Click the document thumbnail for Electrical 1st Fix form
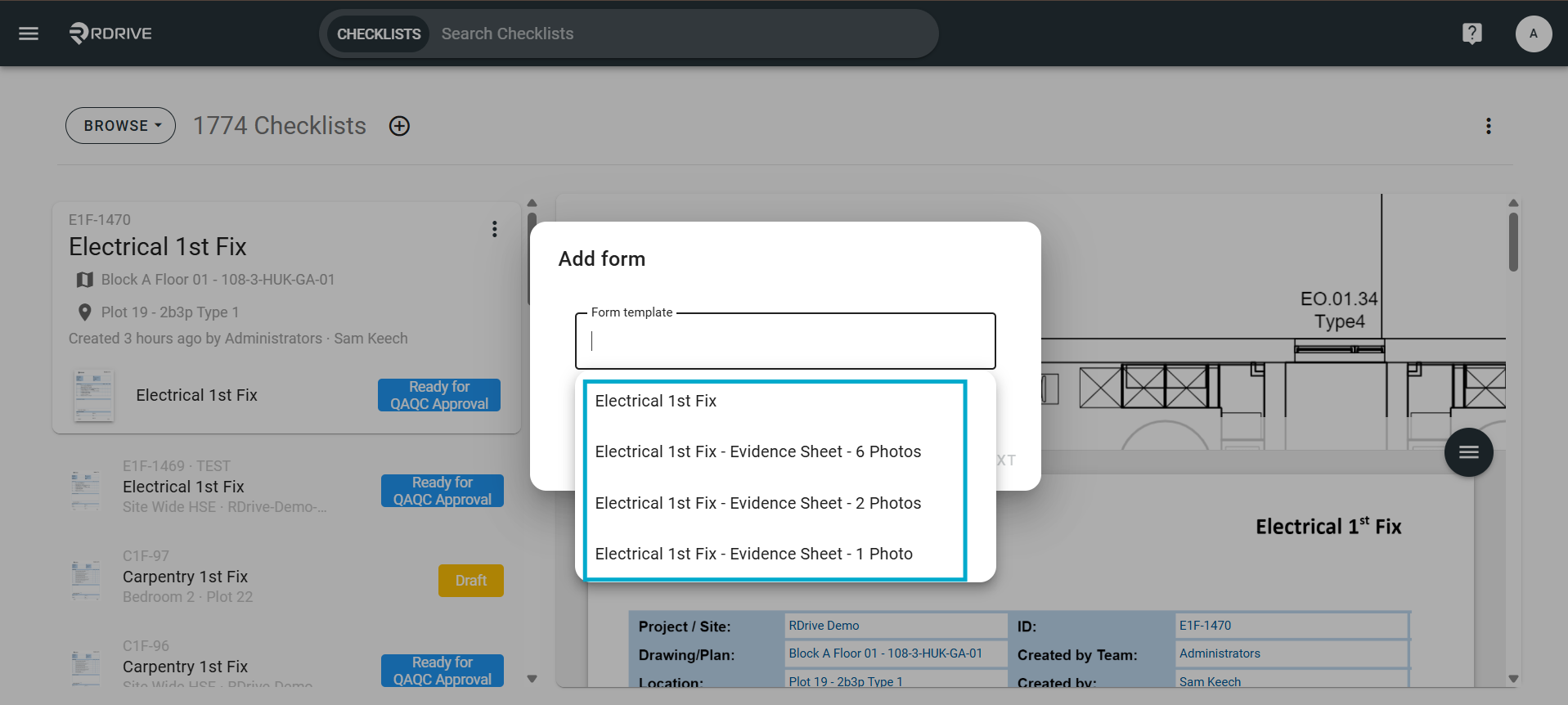The image size is (1568, 705). pos(93,396)
